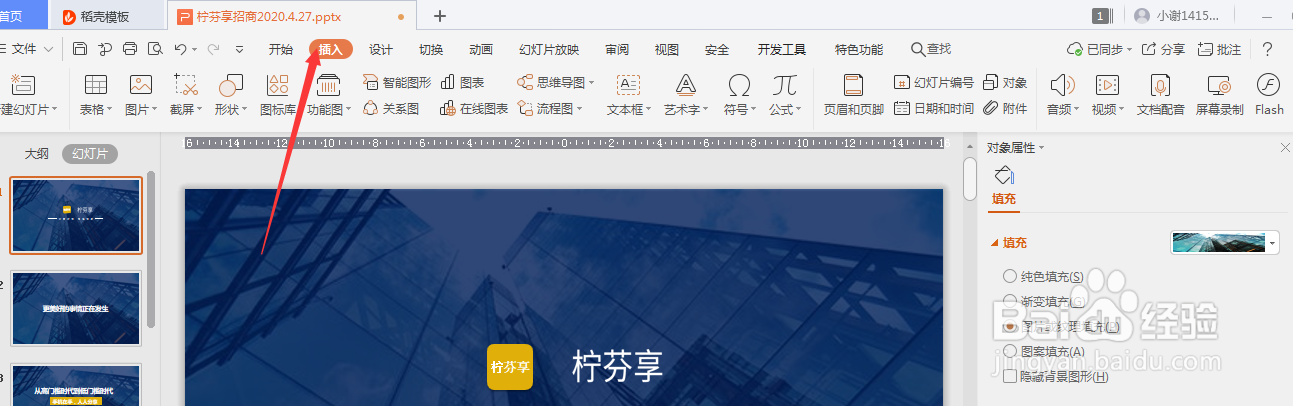Screen dimensions: 1293x406
Task: Select the second slide thumbnail
Action: (76, 308)
